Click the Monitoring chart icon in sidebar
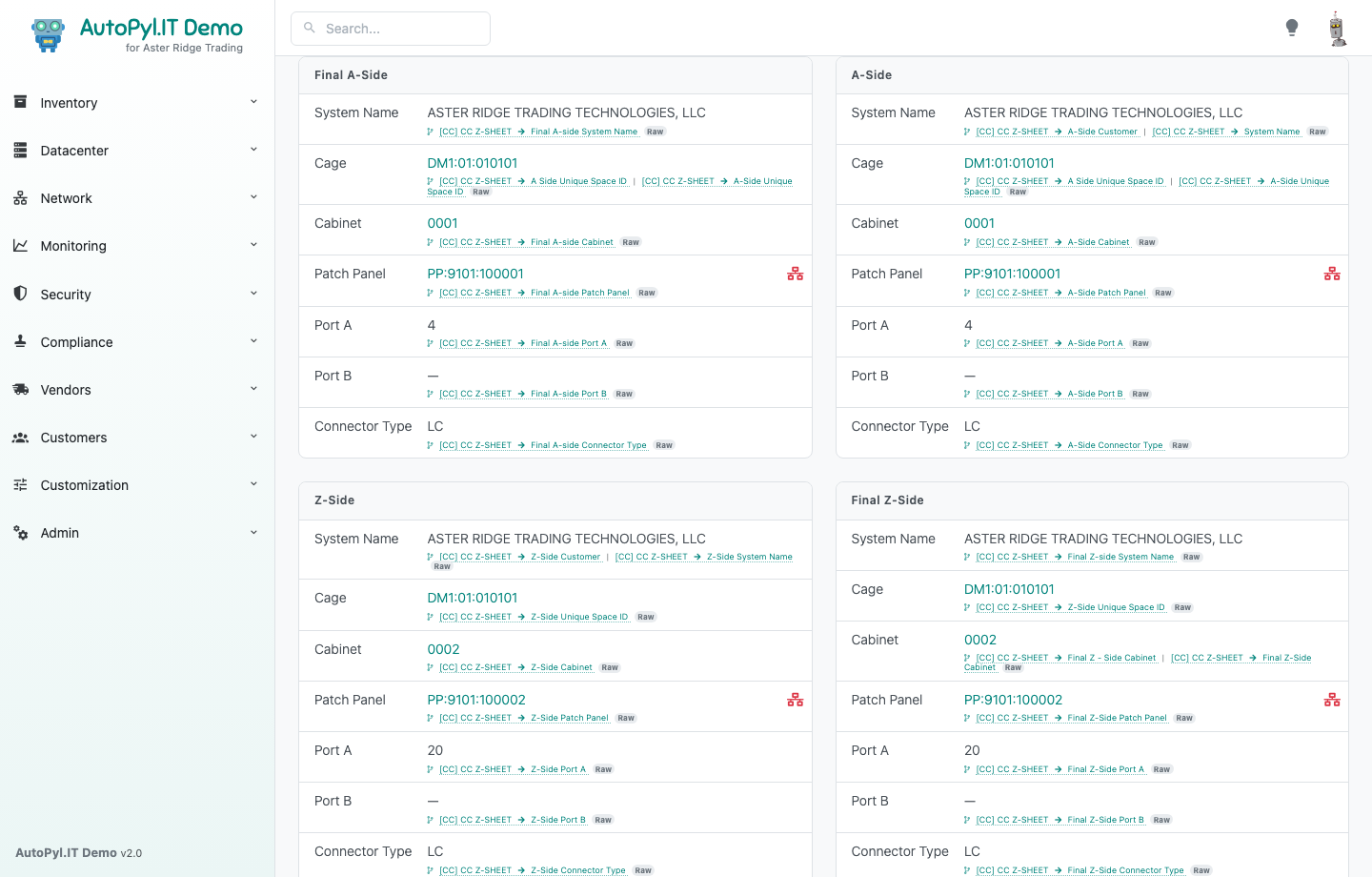 point(20,245)
